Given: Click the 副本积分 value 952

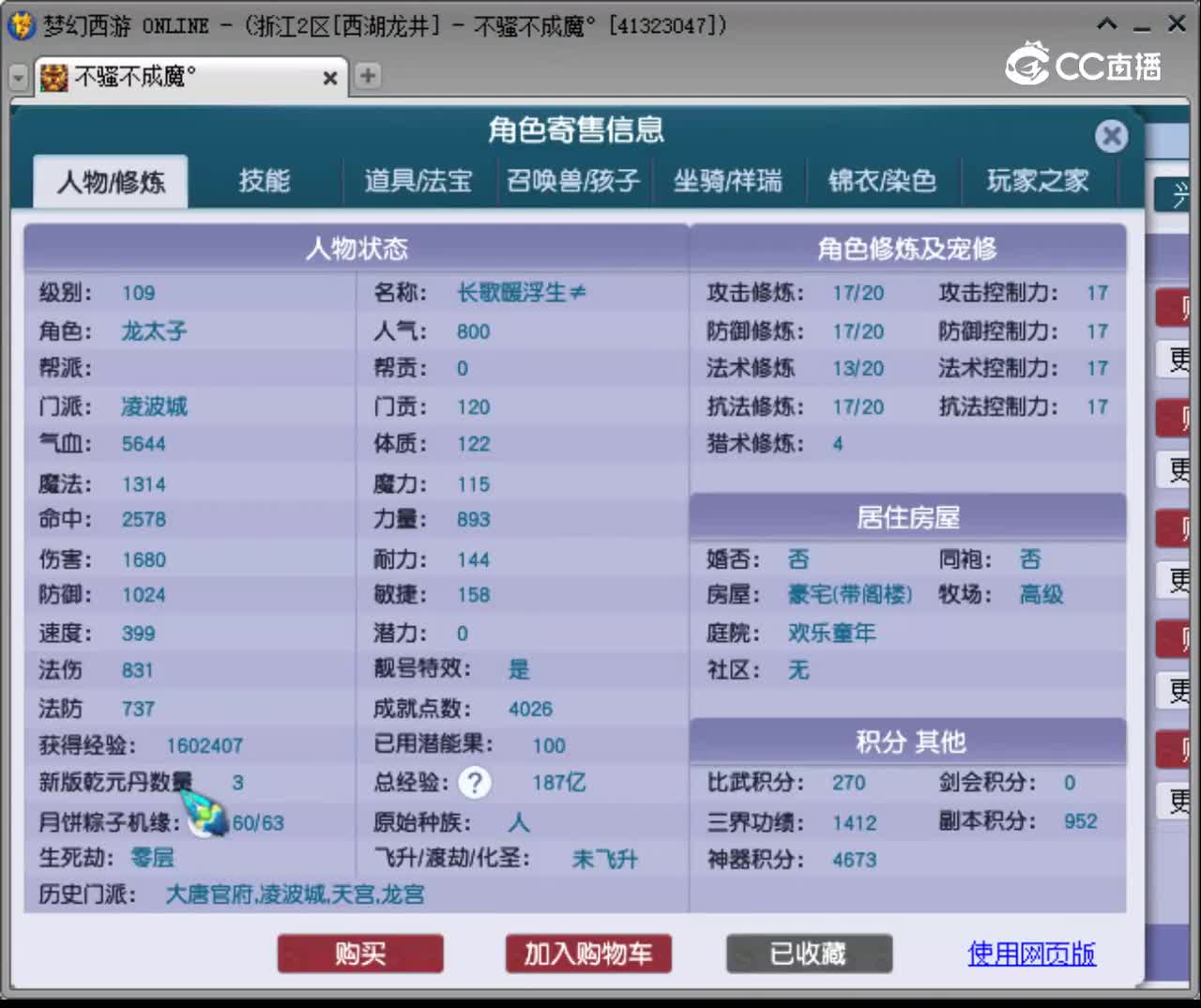Looking at the screenshot, I should (1081, 821).
